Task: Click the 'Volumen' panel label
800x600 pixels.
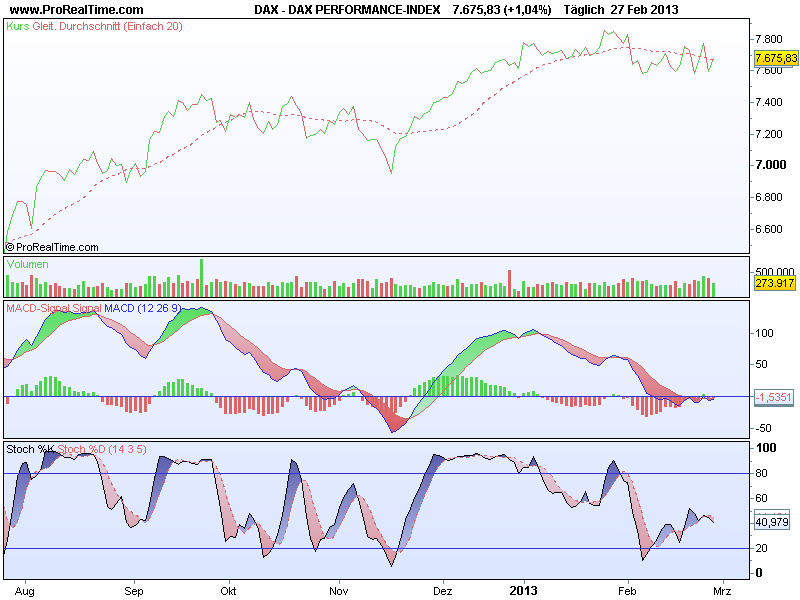Action: [x=28, y=264]
